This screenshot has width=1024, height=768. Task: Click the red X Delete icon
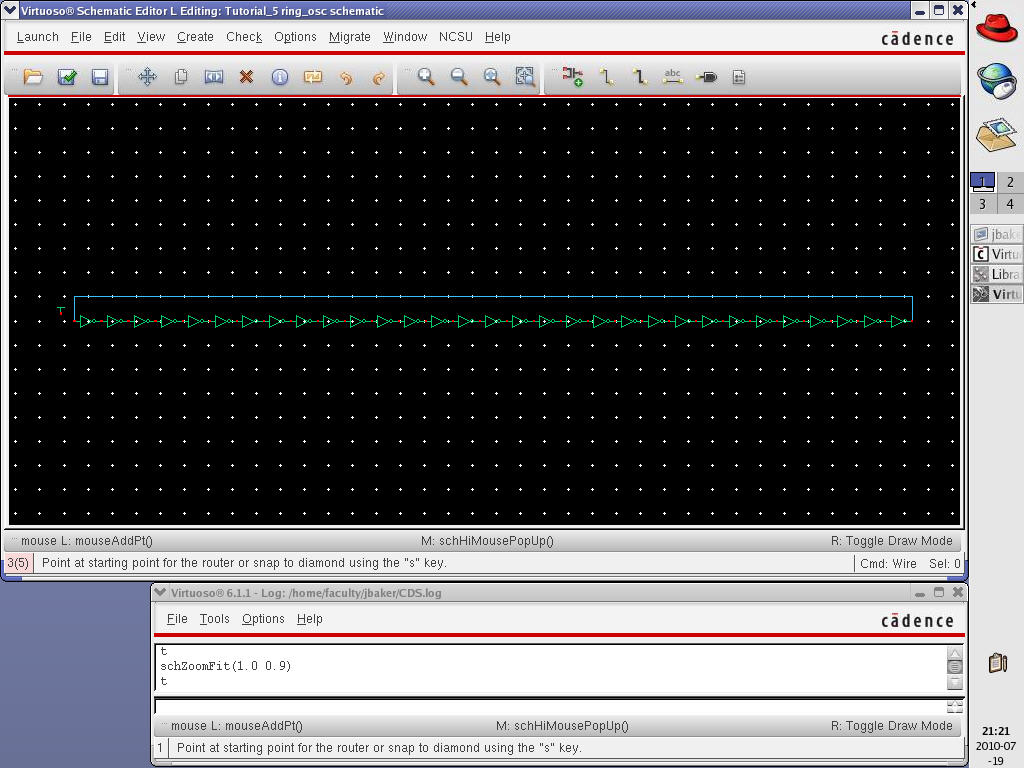click(x=246, y=77)
